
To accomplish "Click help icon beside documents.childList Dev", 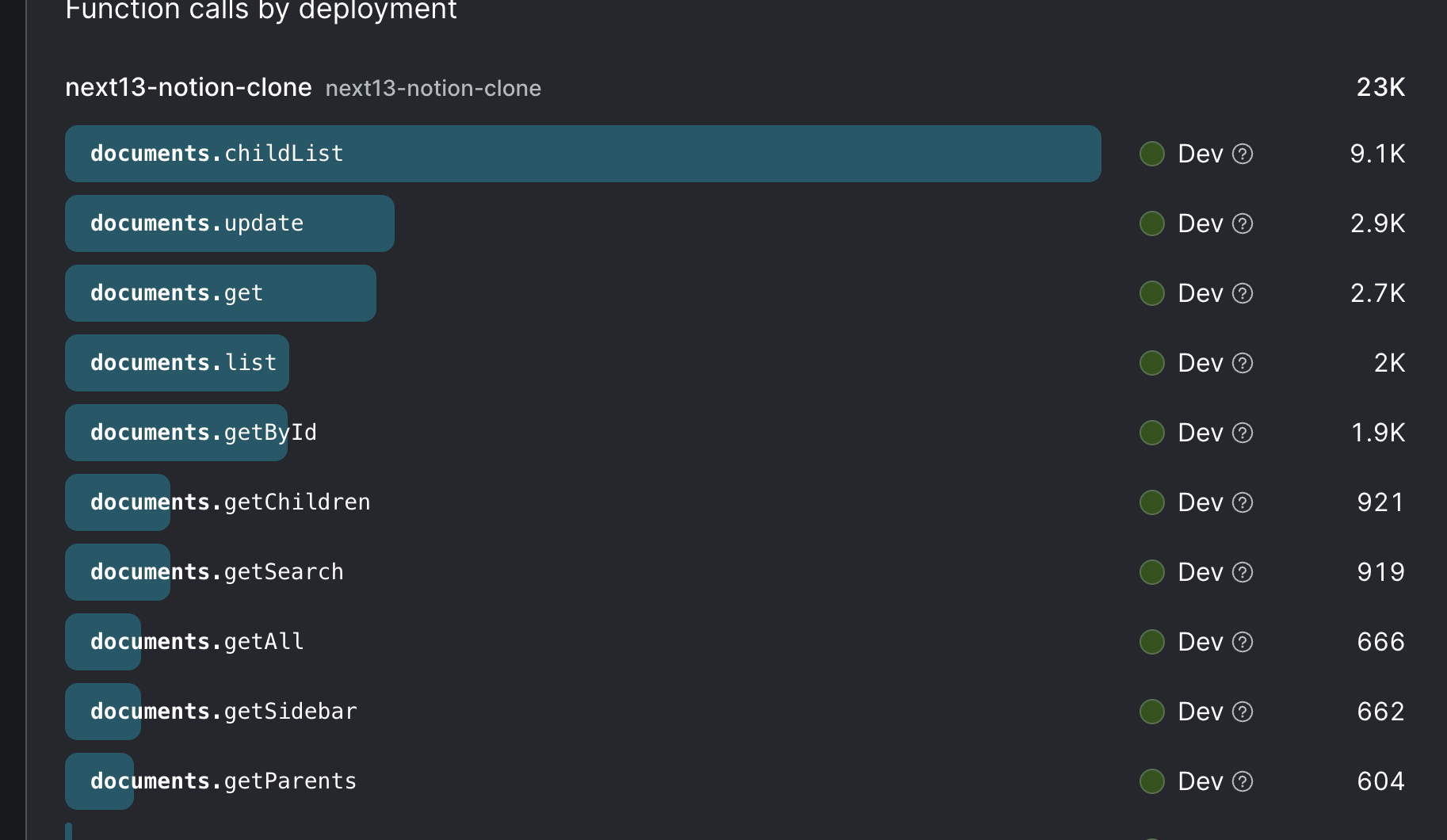I will click(1243, 154).
